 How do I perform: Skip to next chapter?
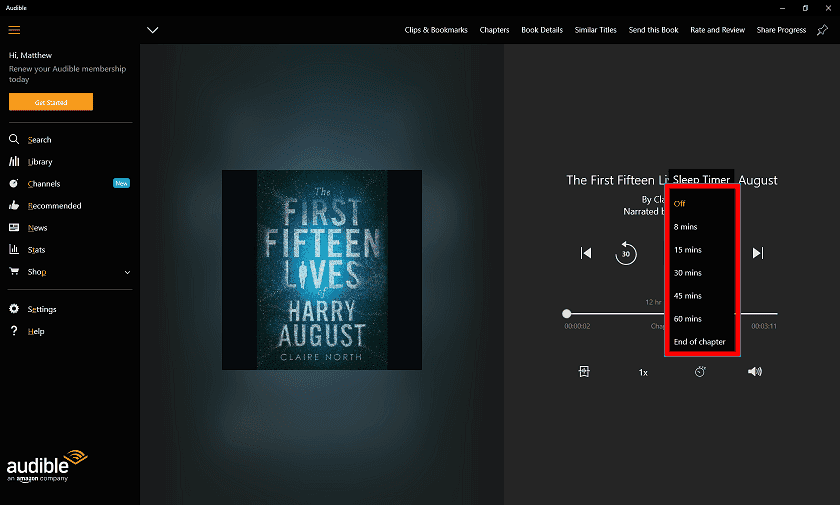pyautogui.click(x=758, y=253)
